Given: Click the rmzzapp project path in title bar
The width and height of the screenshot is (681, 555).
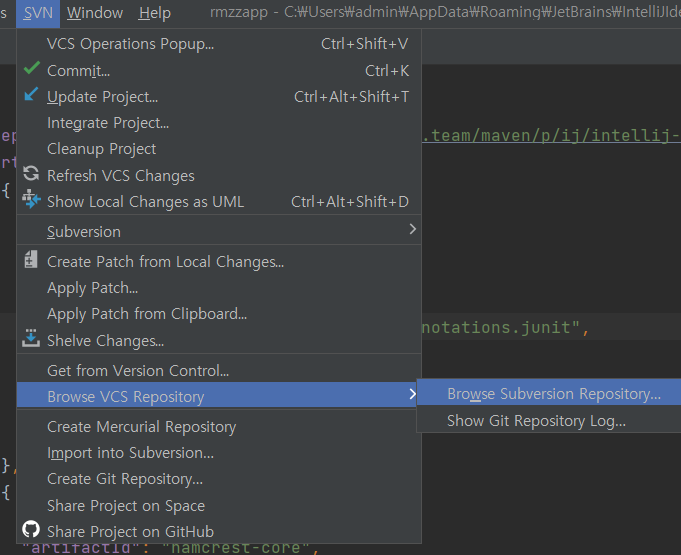Looking at the screenshot, I should pyautogui.click(x=446, y=12).
